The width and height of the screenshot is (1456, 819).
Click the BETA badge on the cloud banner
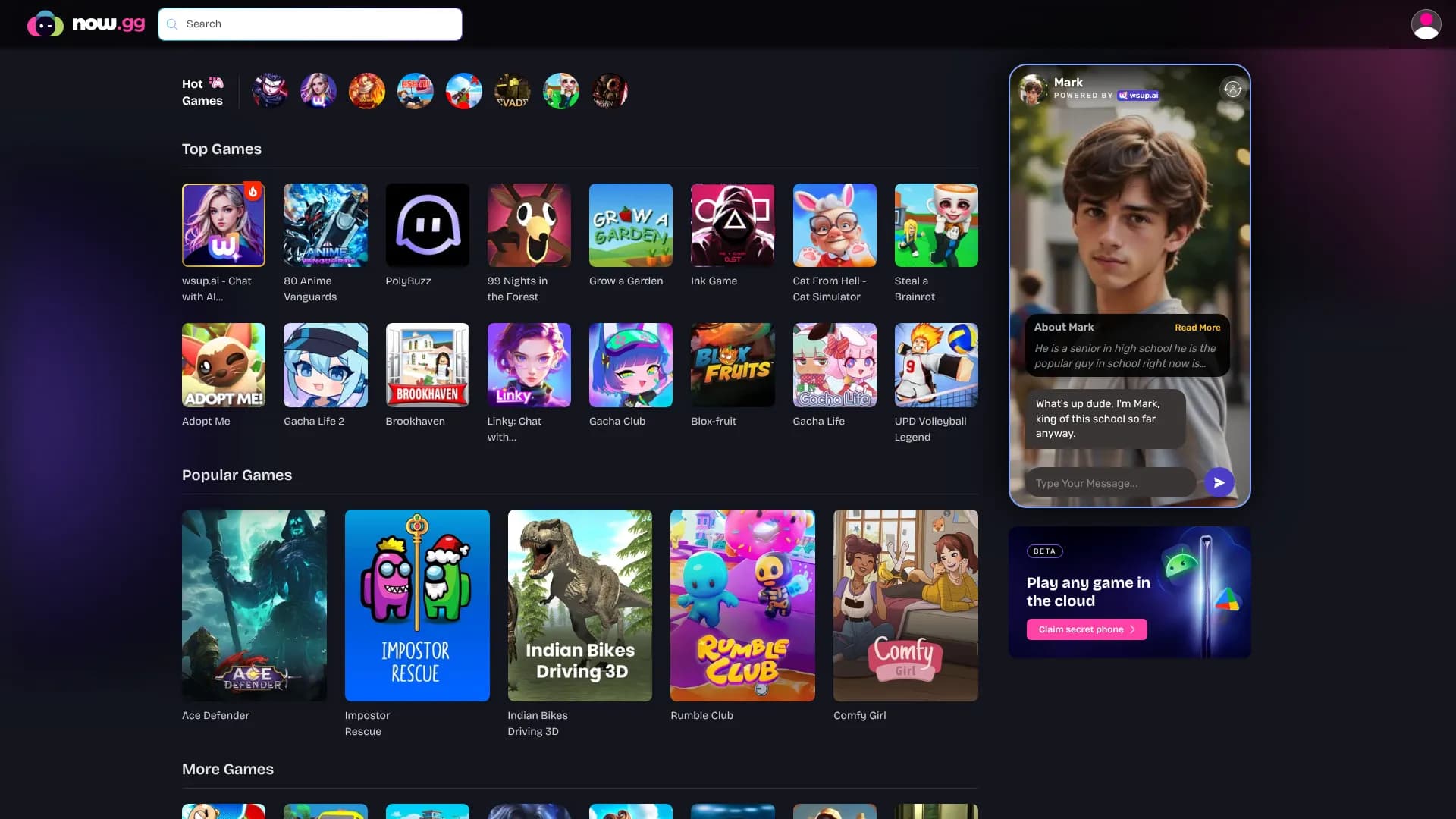1044,551
